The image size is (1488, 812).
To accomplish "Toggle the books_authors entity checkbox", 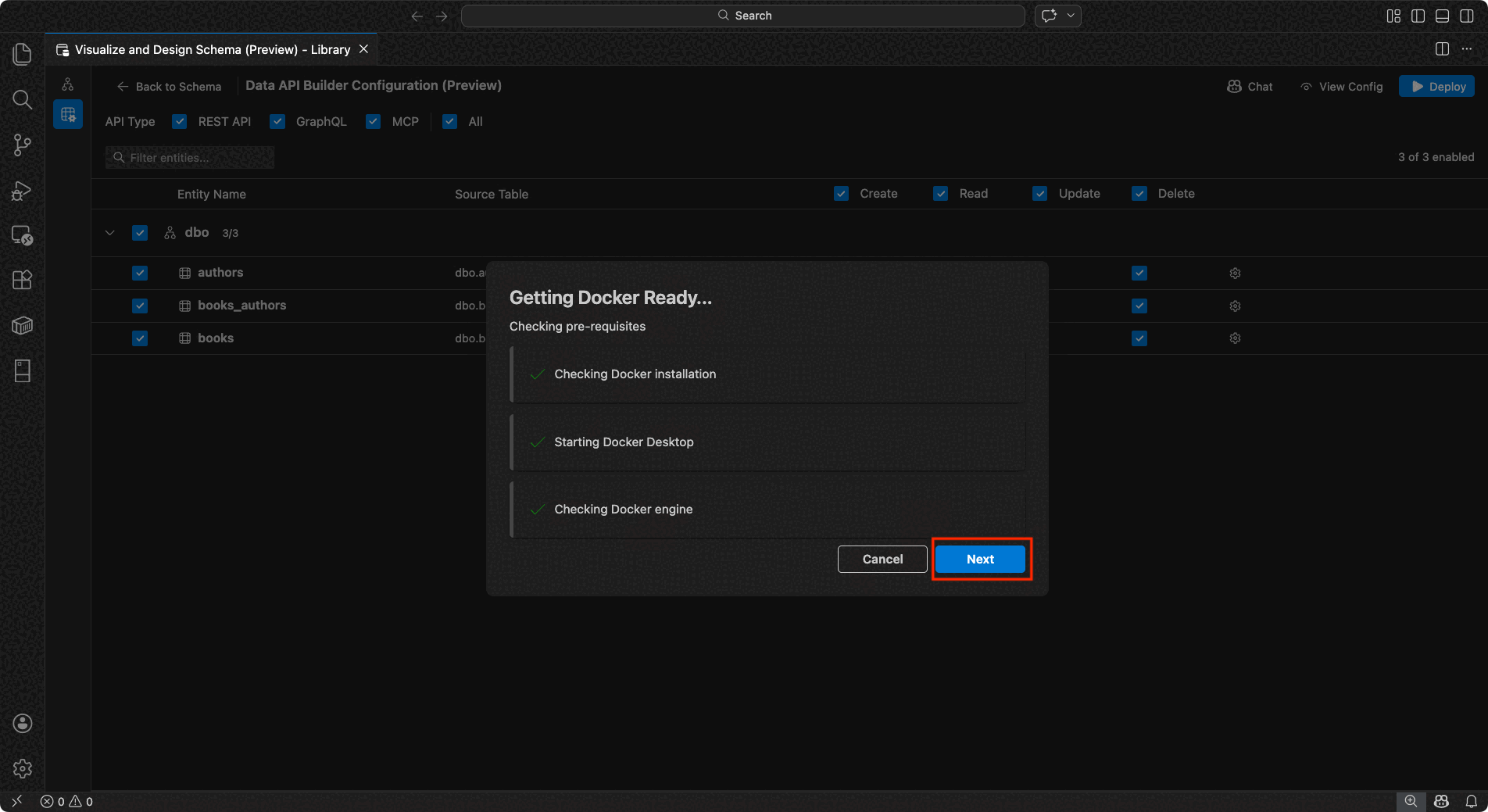I will [140, 306].
